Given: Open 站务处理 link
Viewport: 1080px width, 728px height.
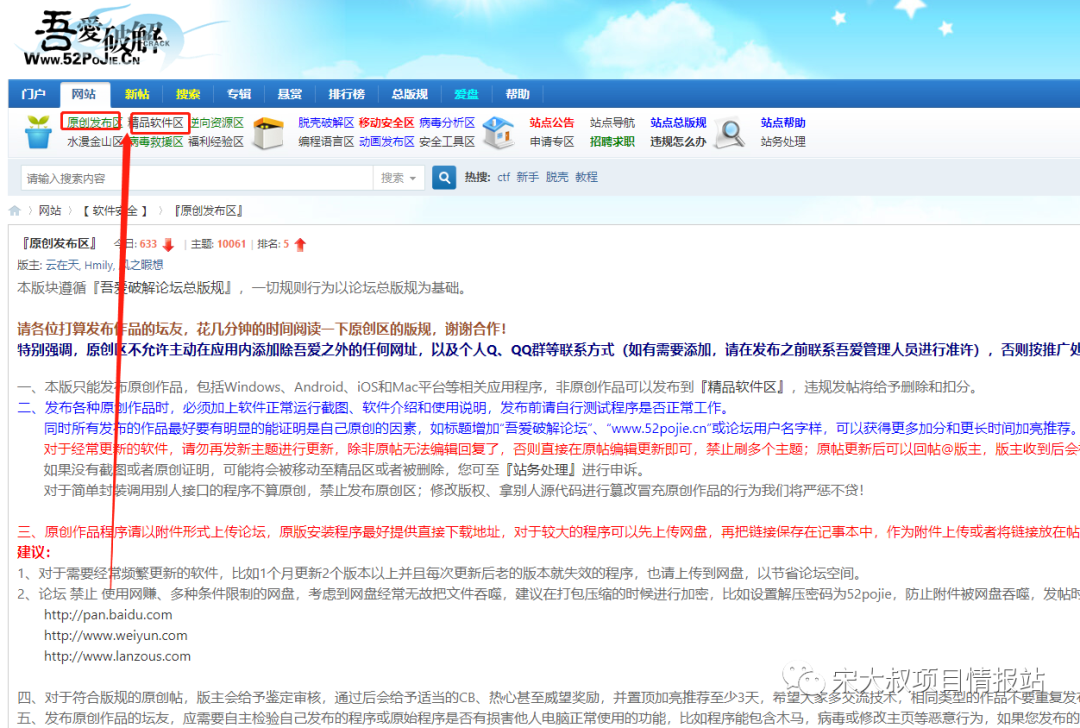Looking at the screenshot, I should point(783,142).
